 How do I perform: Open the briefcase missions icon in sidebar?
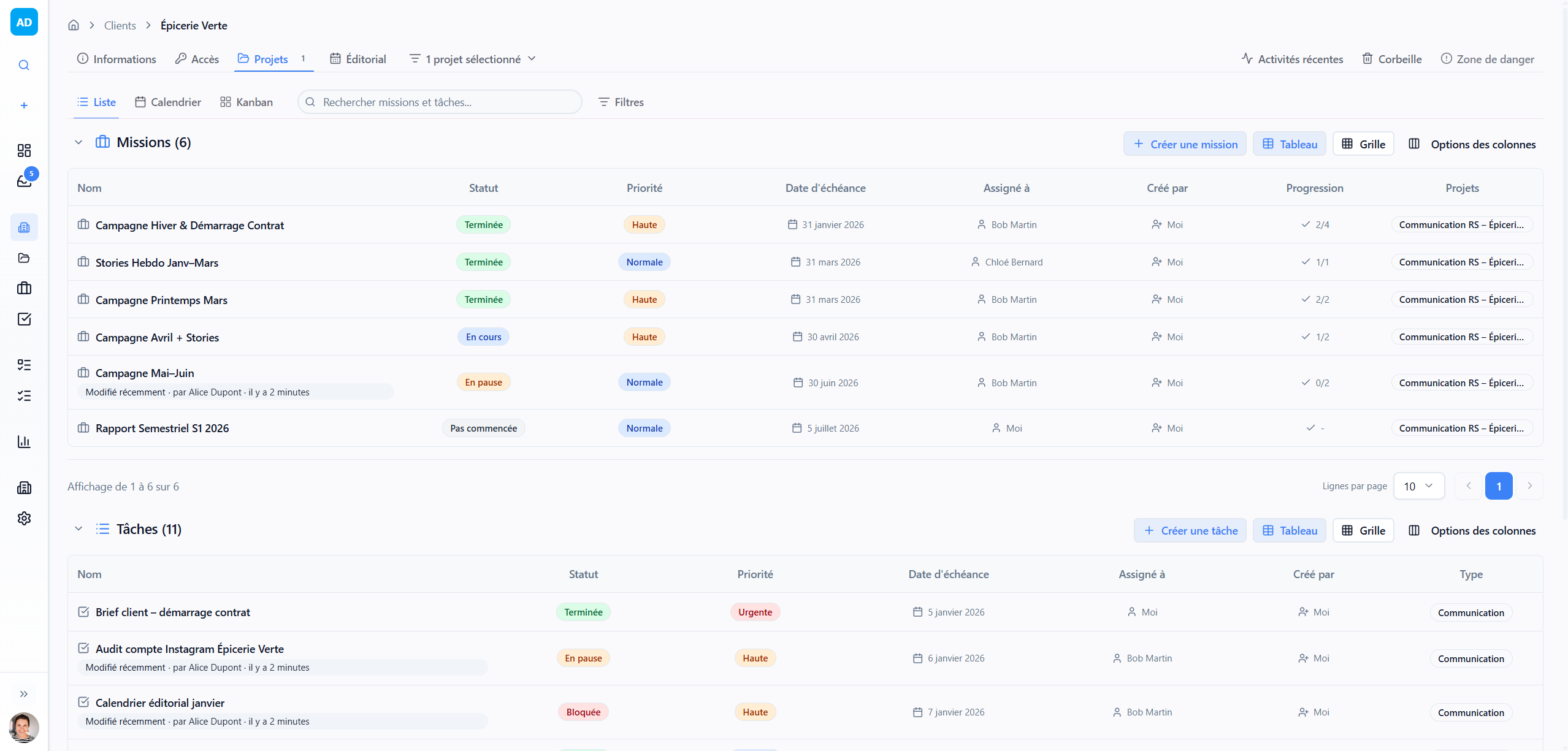(x=24, y=288)
